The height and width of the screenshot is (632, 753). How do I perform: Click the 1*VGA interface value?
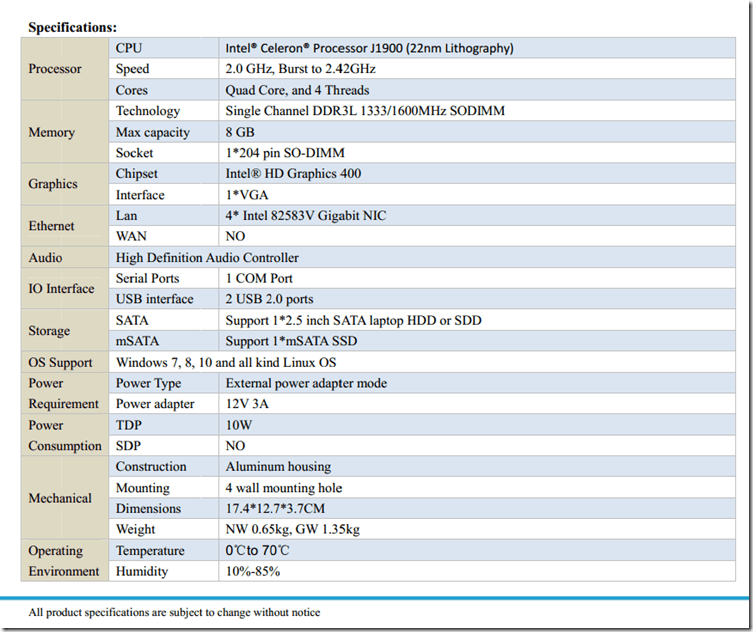coord(250,195)
